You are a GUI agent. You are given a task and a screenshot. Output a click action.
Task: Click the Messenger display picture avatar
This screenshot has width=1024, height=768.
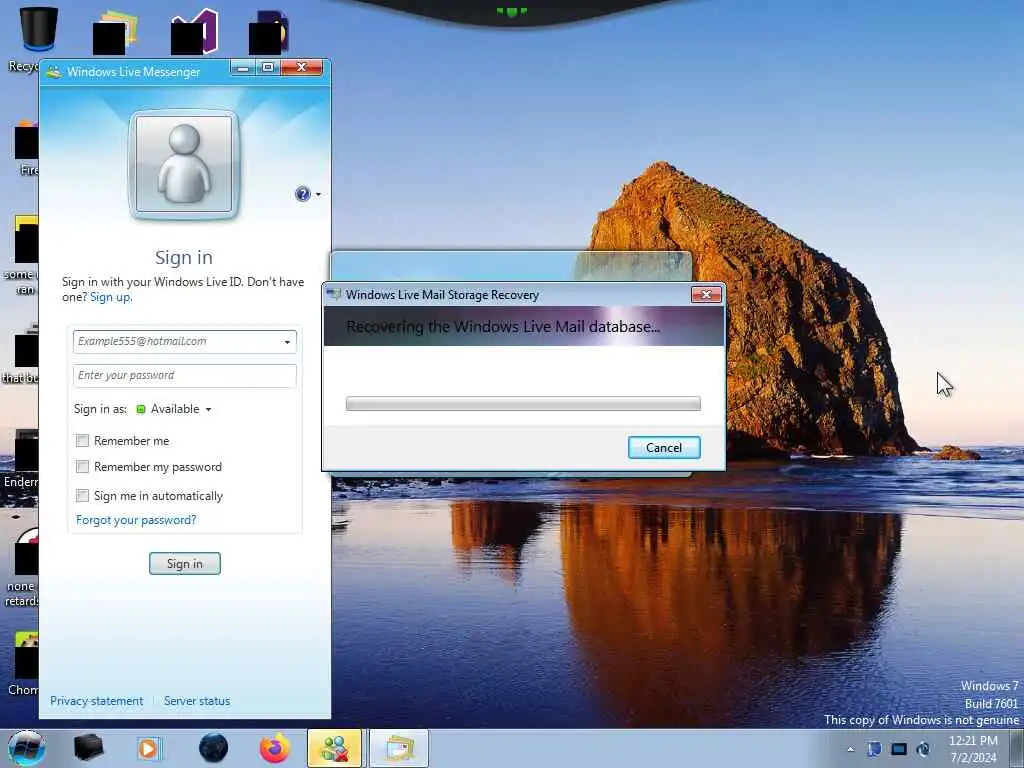(x=184, y=165)
